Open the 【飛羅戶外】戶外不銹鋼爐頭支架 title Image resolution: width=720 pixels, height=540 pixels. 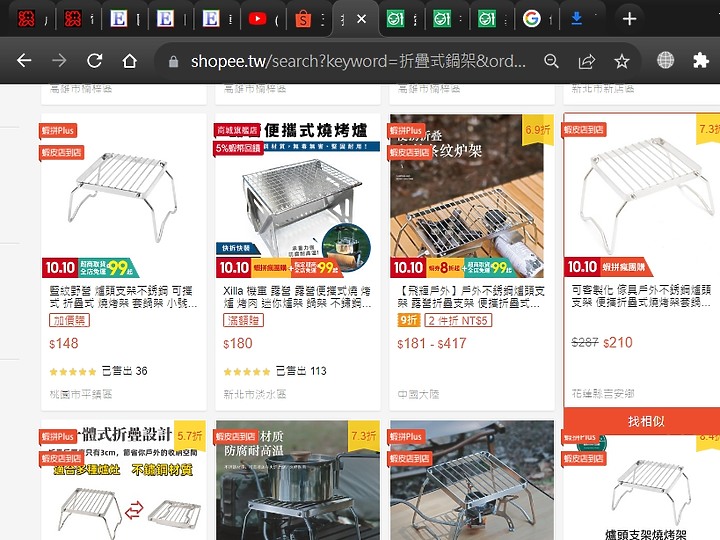tap(471, 297)
